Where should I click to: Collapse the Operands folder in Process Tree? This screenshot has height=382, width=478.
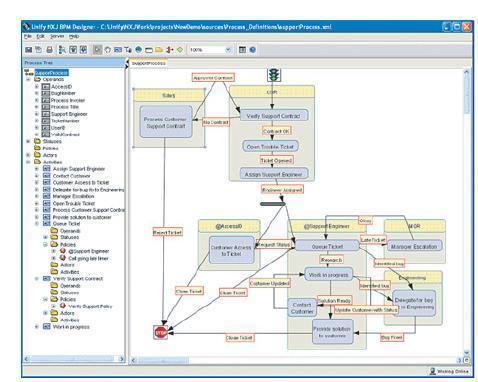coord(28,79)
